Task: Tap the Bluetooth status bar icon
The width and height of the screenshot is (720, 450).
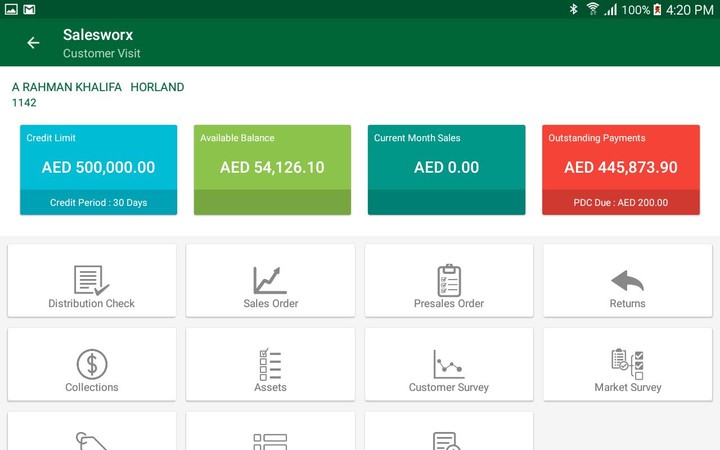Action: click(x=574, y=9)
